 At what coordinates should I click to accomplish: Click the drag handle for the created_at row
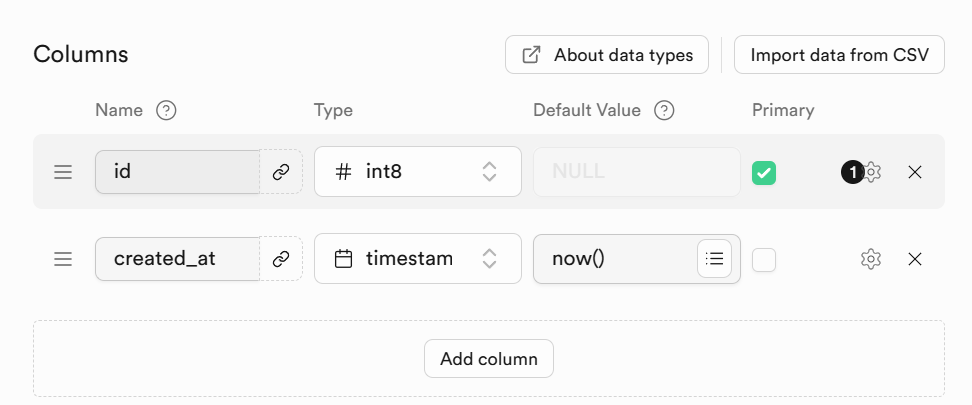pyautogui.click(x=63, y=259)
